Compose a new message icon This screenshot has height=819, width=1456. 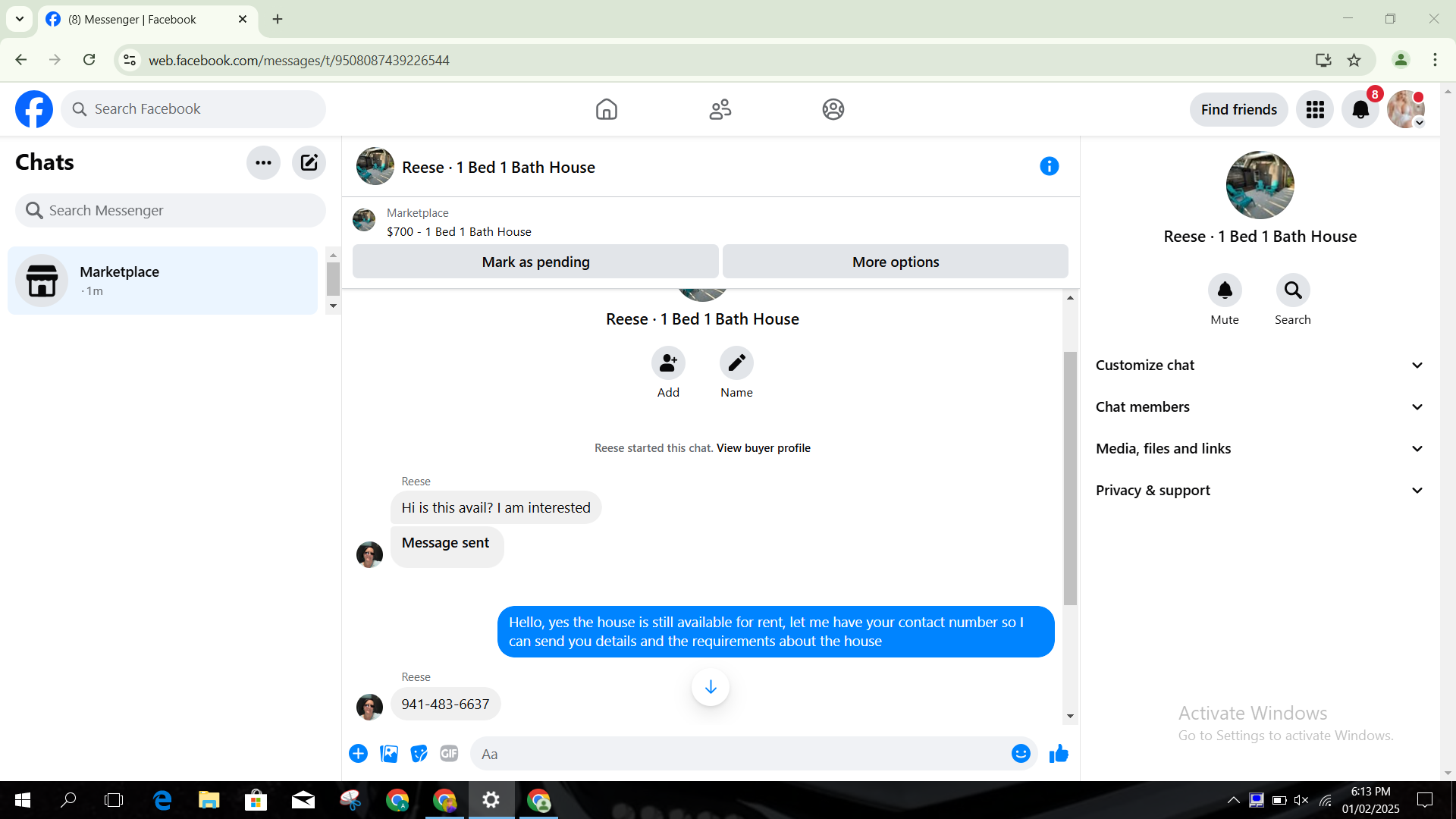click(x=309, y=162)
